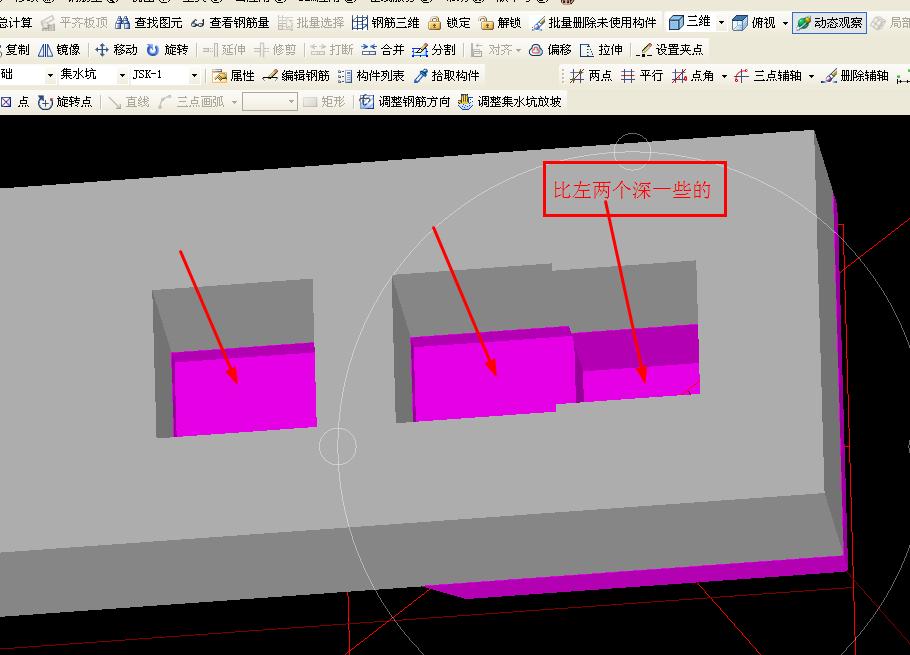Switch to 三维 view
The image size is (910, 655).
click(689, 23)
